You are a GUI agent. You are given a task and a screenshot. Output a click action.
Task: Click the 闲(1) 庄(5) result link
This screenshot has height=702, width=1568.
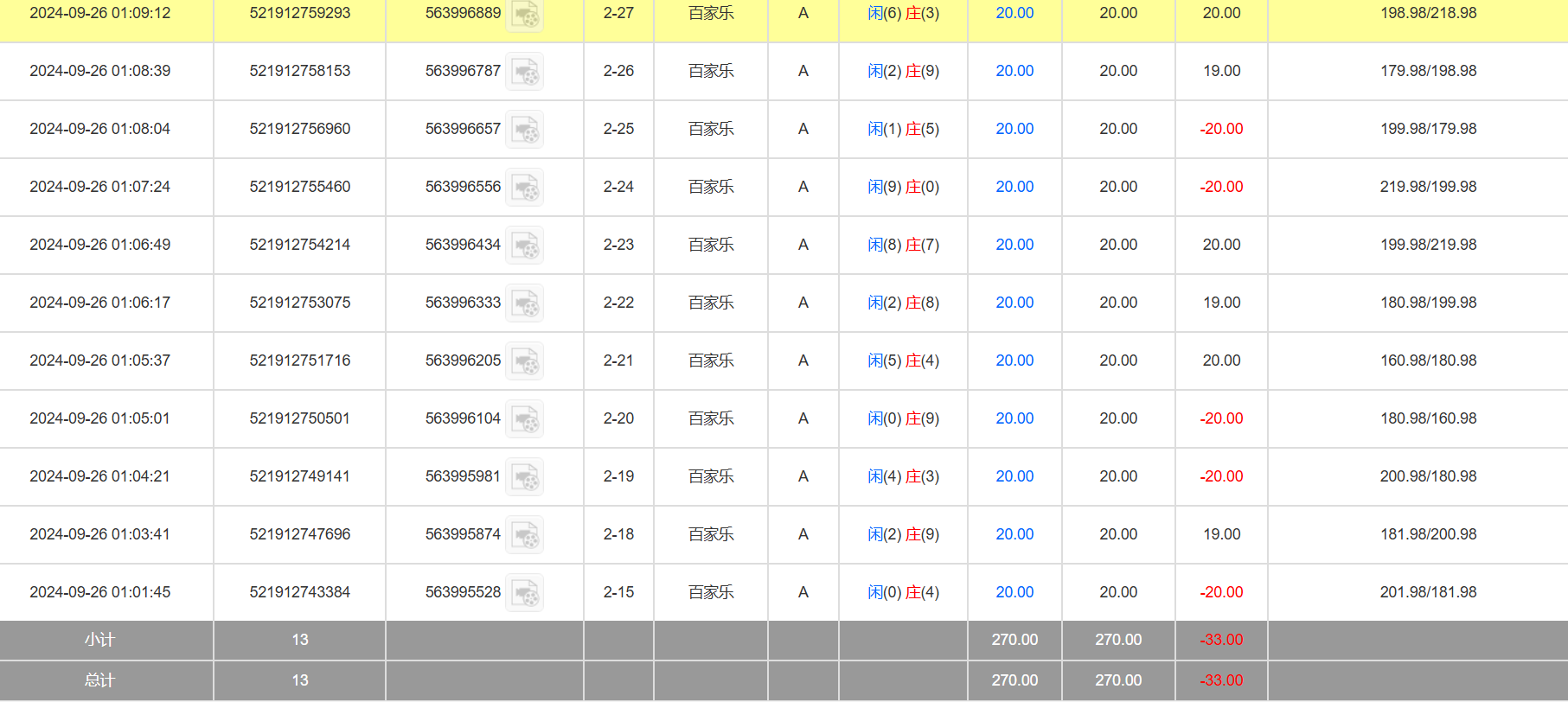point(903,129)
